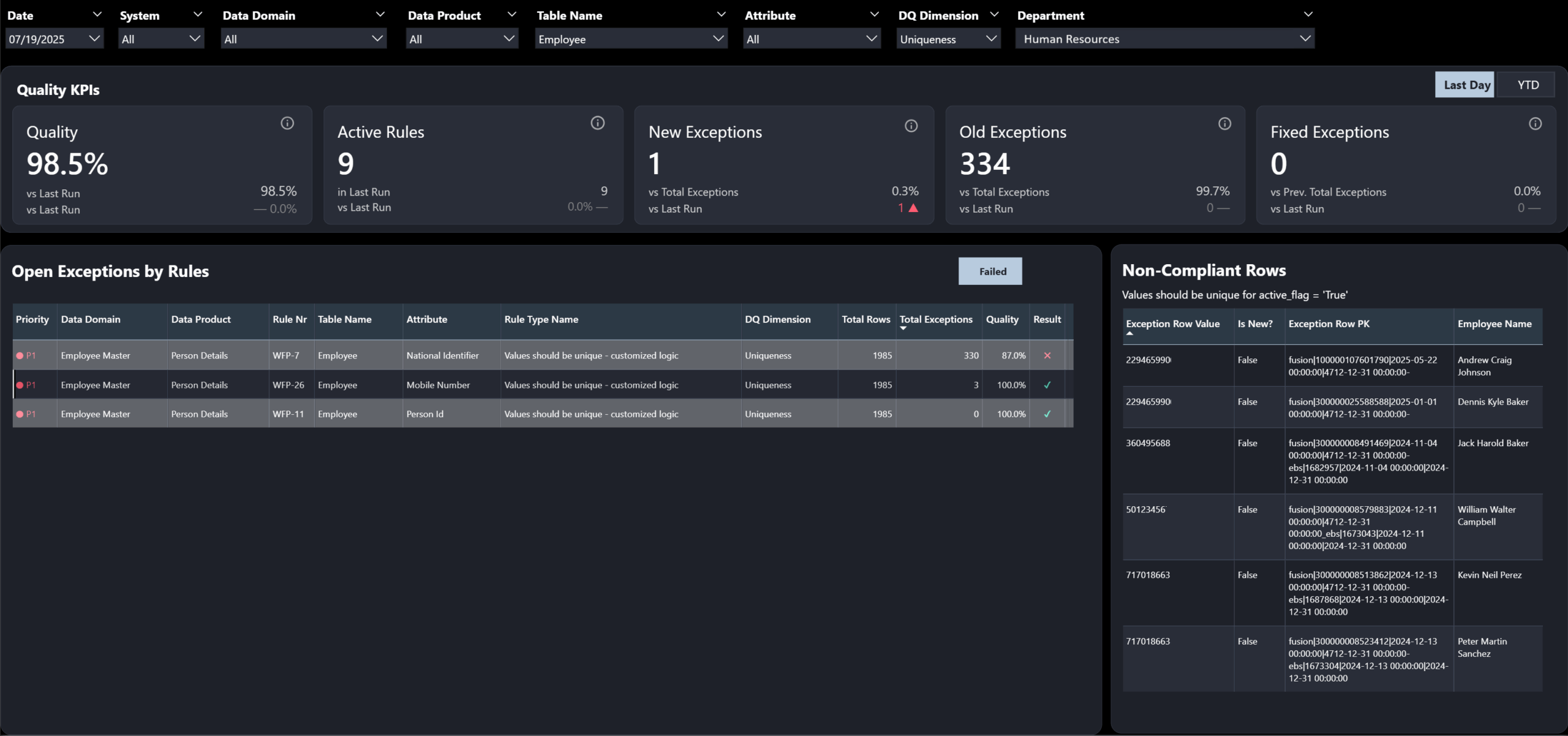Switch to the YTD view
1568x736 pixels.
point(1526,84)
